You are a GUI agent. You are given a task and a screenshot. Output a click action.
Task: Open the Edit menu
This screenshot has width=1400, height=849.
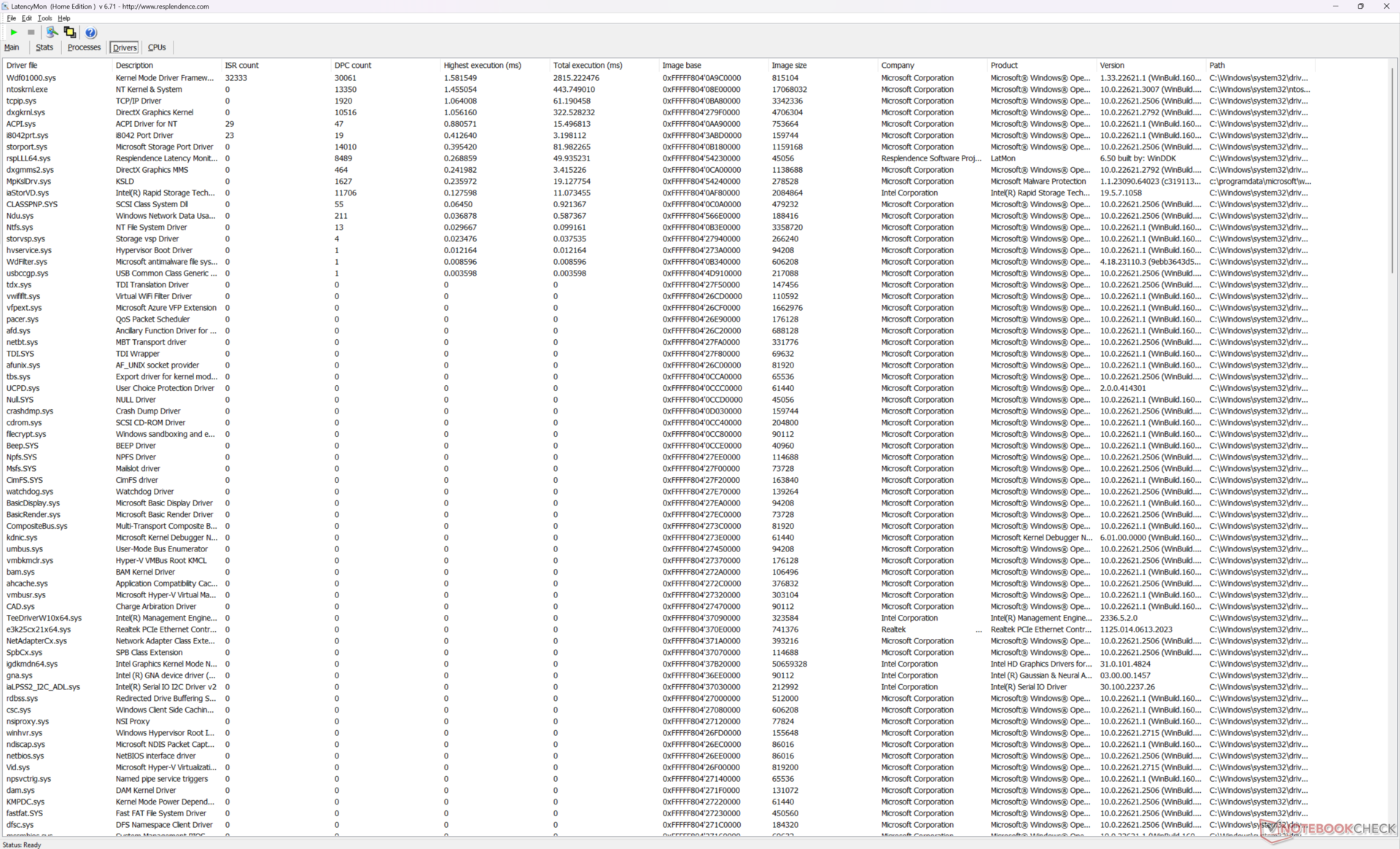tap(26, 18)
